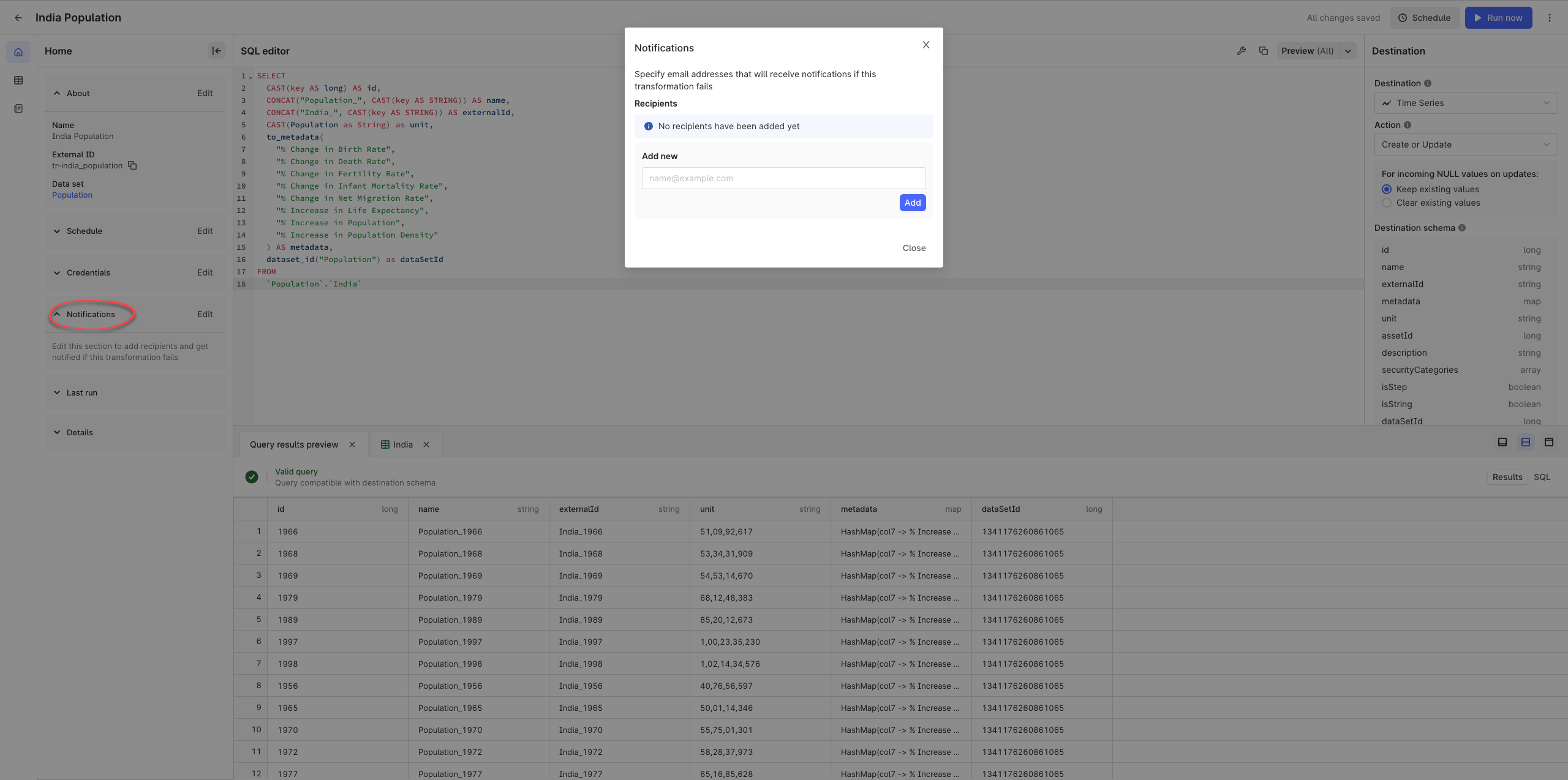This screenshot has height=780, width=1568.
Task: Open the Time Series destination dropdown
Action: coord(1466,102)
